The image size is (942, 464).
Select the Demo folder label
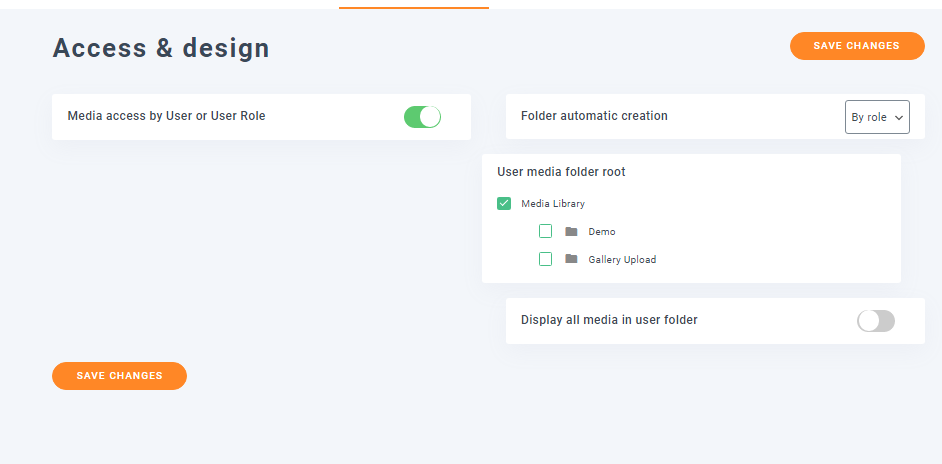pyautogui.click(x=602, y=232)
